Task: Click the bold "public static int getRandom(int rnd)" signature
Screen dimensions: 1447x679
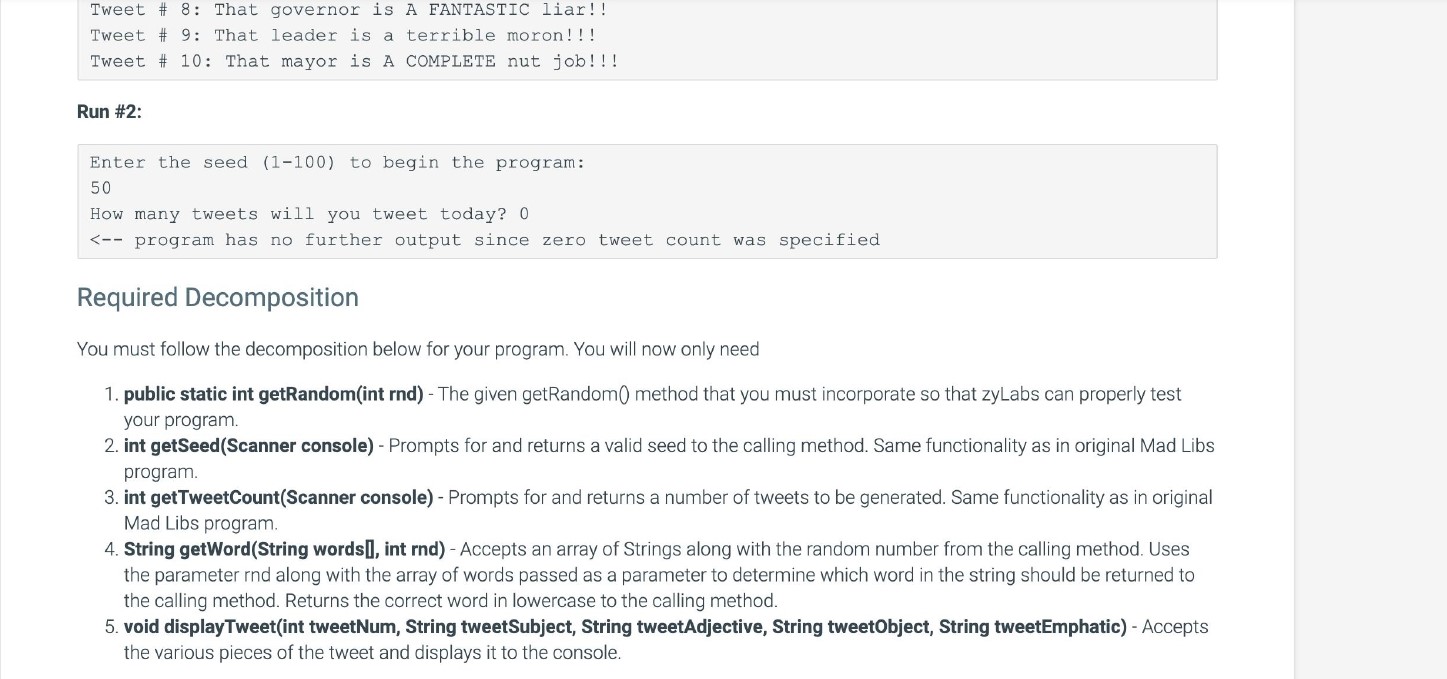Action: (x=273, y=394)
